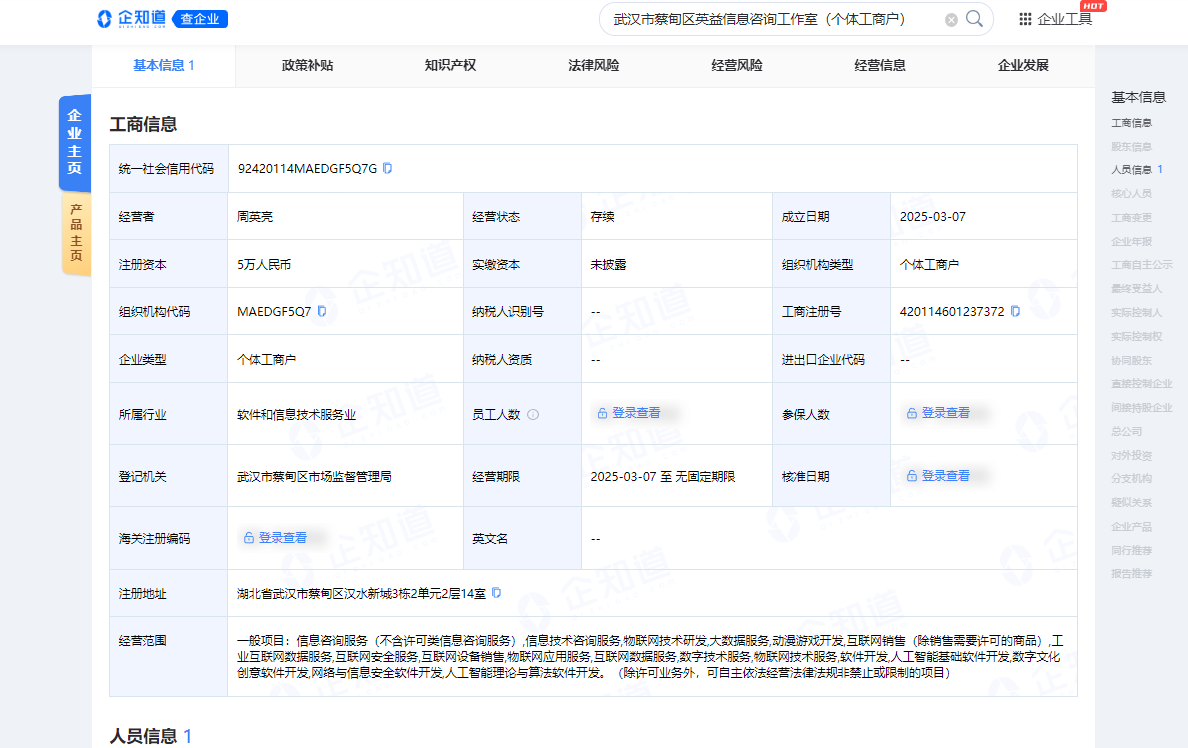Copy the unified social credit code

coord(388,168)
